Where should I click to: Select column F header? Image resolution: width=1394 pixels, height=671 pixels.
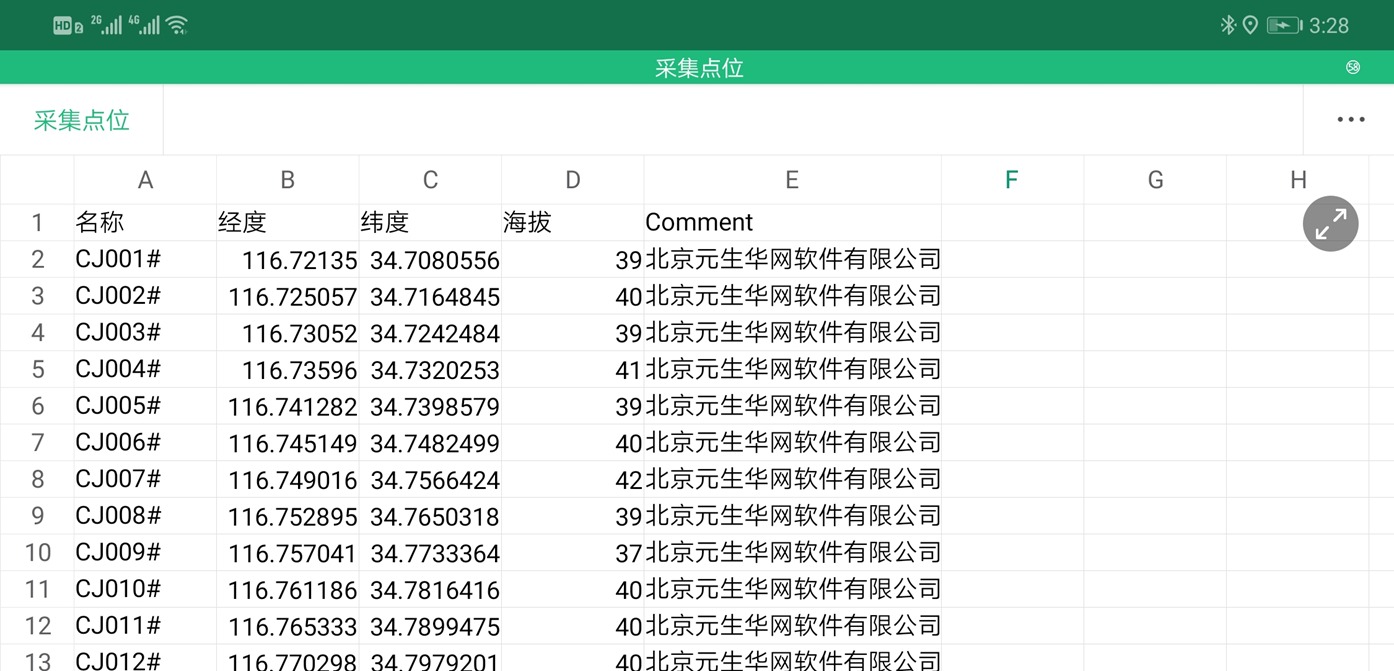pos(1012,180)
